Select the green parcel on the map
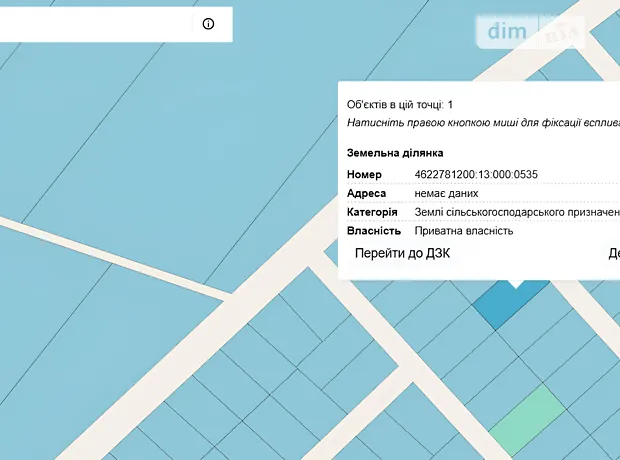Image resolution: width=620 pixels, height=460 pixels. tap(527, 416)
